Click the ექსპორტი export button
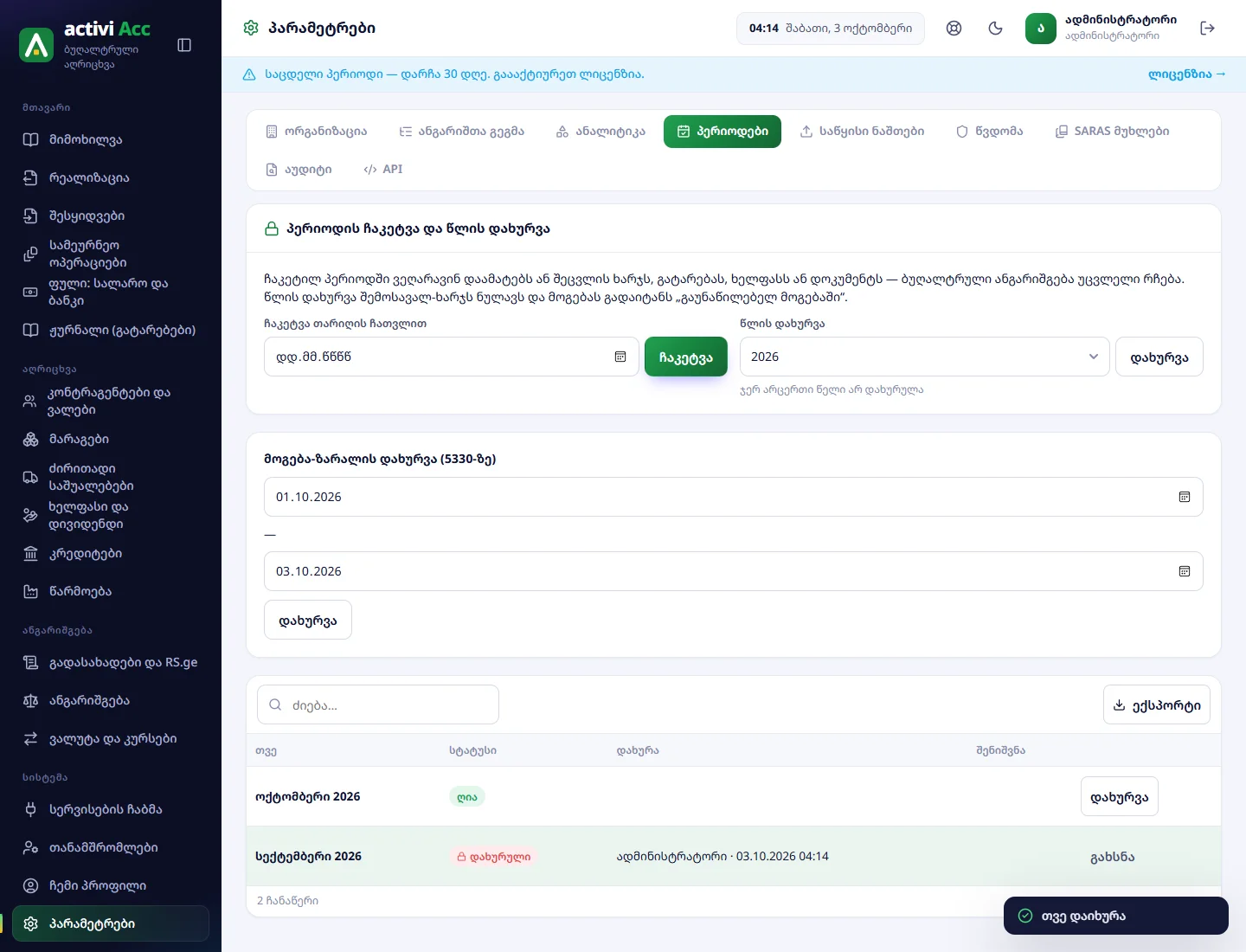1246x952 pixels. click(x=1157, y=704)
